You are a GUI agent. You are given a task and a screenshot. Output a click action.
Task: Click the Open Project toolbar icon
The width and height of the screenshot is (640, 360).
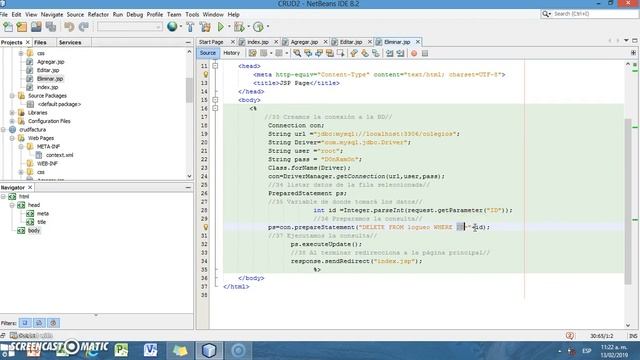tap(36, 27)
